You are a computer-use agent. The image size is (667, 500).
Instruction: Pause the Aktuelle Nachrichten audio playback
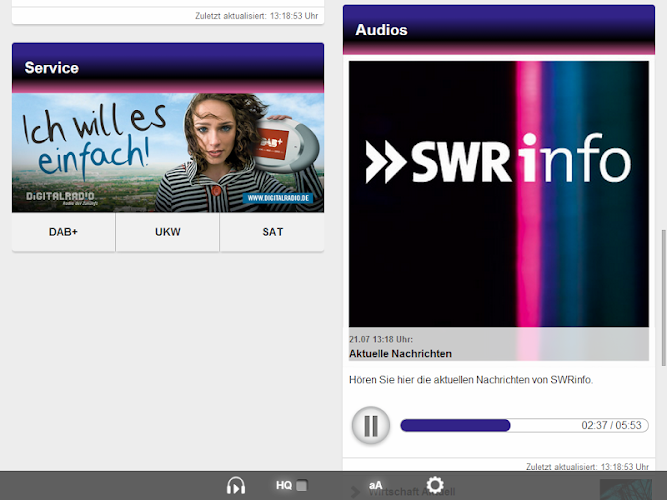pos(371,425)
